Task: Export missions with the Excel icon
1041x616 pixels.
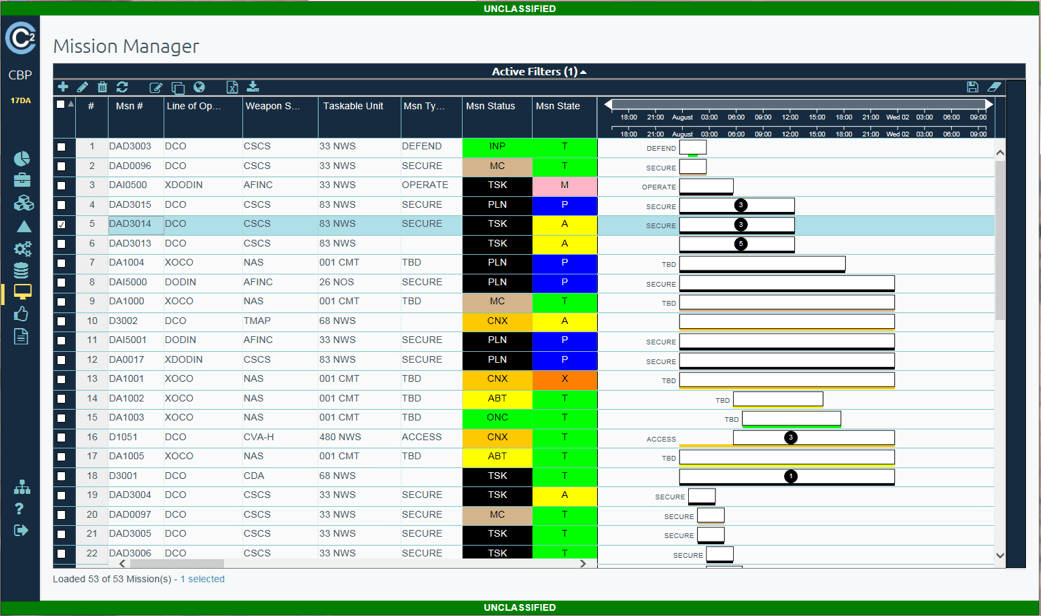Action: [x=232, y=88]
